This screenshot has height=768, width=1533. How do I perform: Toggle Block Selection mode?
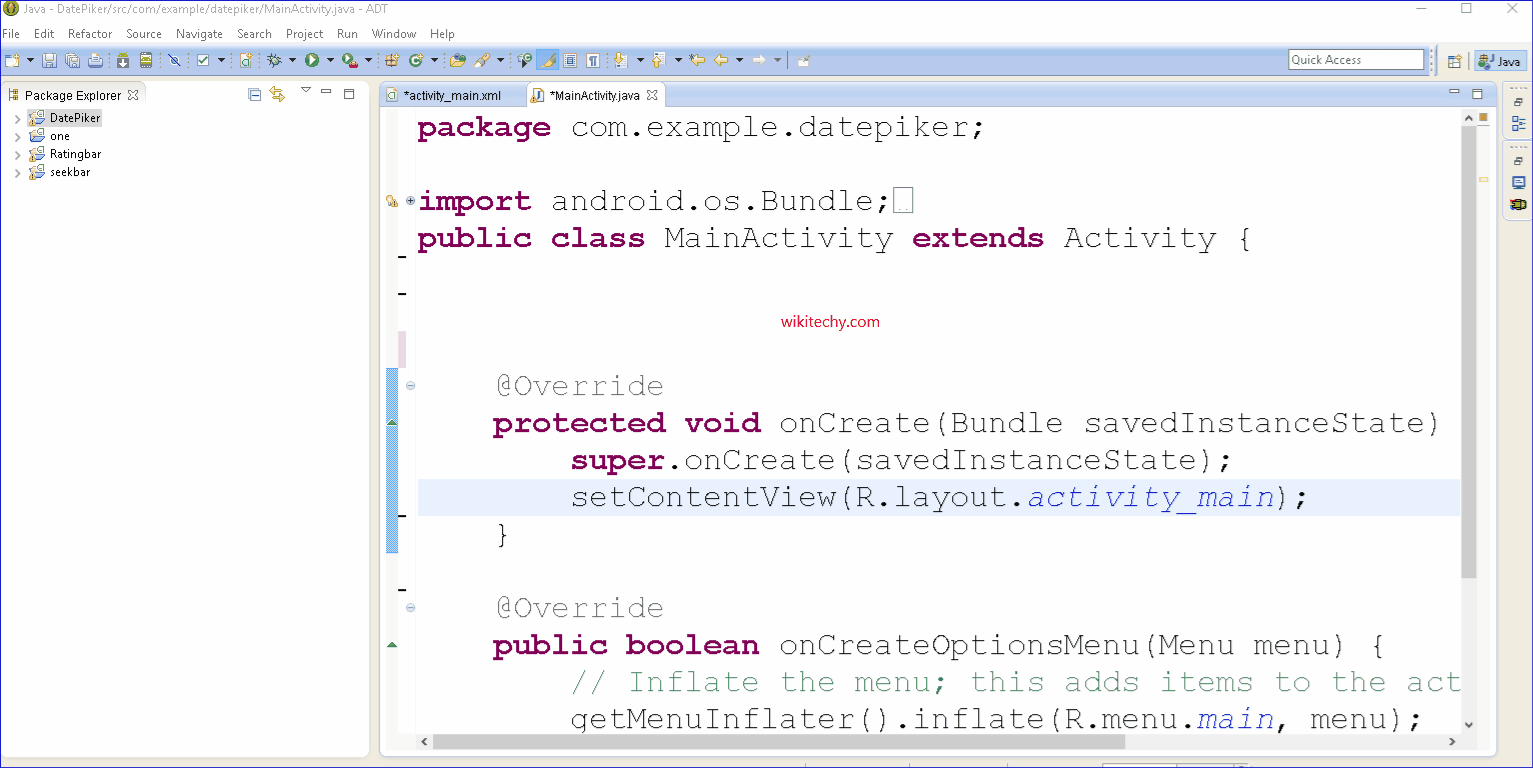pos(570,60)
